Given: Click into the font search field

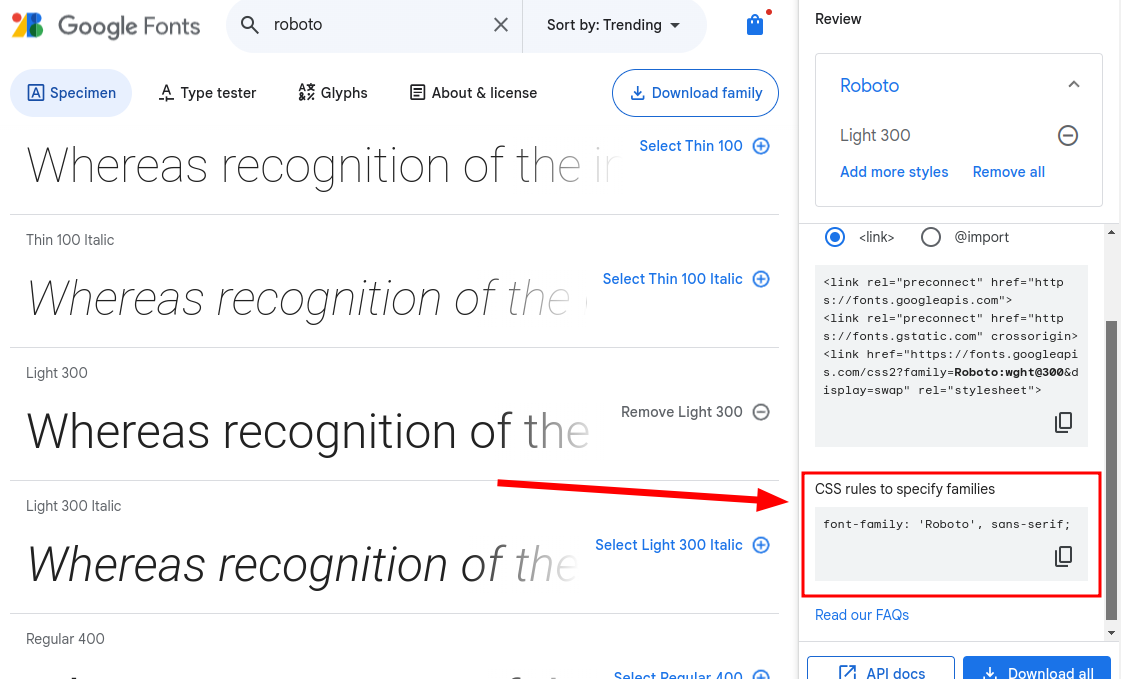Looking at the screenshot, I should 380,25.
